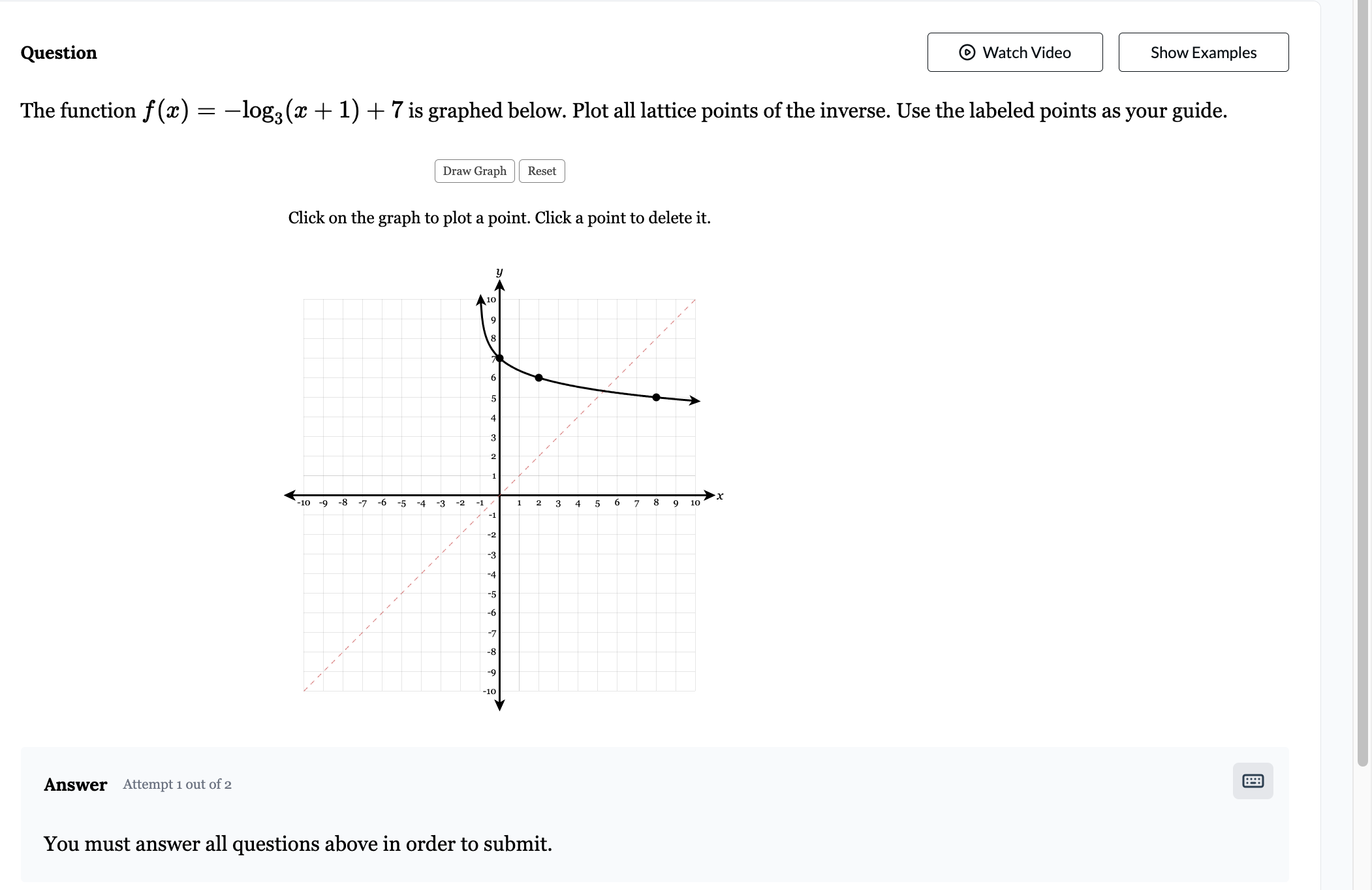Click the Draw Graph button

475,170
